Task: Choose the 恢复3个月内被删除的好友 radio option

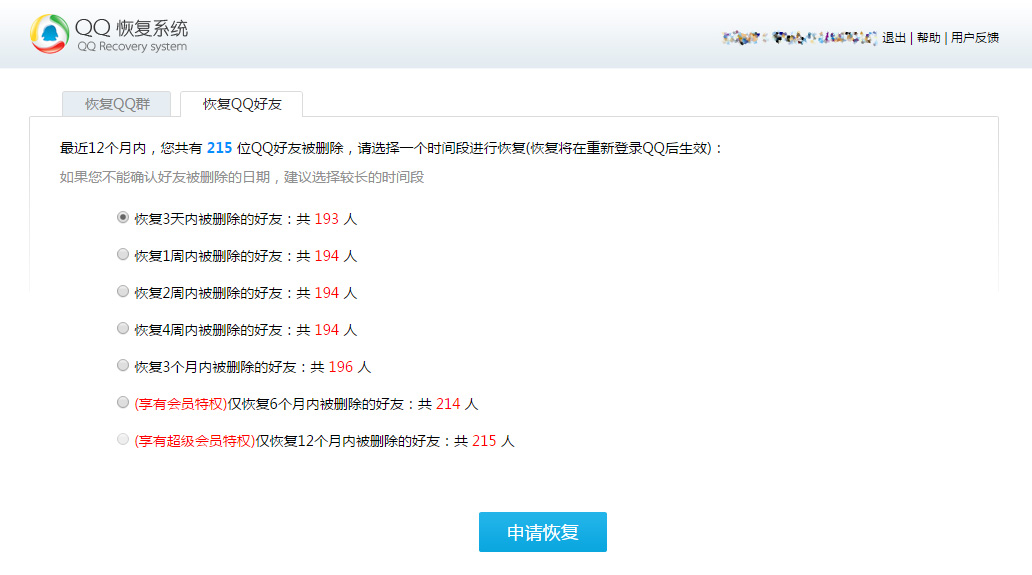Action: pos(122,365)
